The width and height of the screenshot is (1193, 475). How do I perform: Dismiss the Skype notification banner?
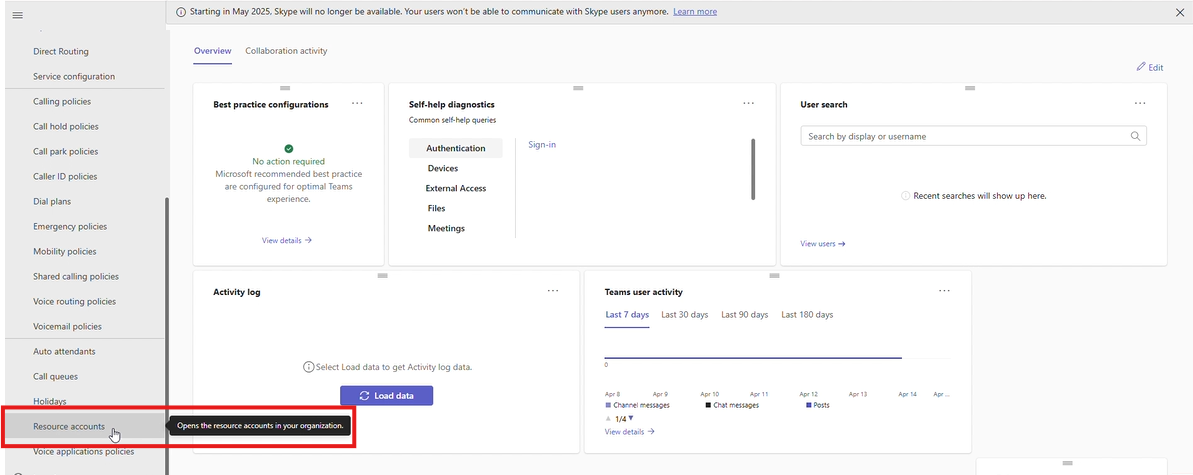pos(1179,12)
